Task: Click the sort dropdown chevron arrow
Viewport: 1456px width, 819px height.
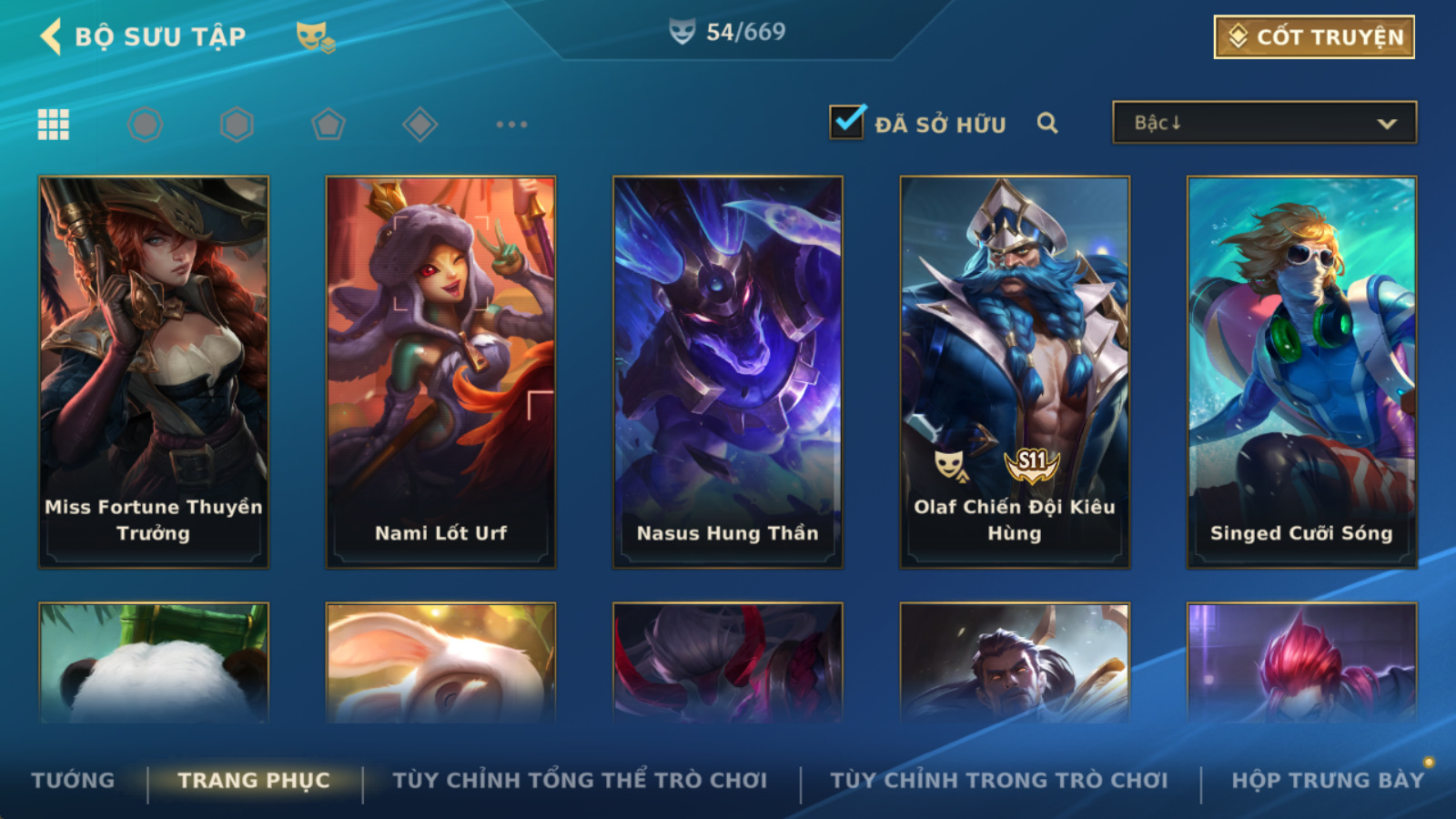Action: (1387, 124)
